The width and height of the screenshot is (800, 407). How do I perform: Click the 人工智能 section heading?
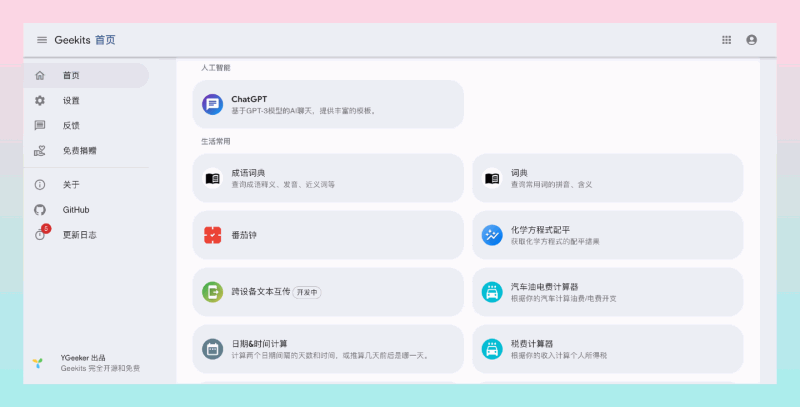(215, 67)
